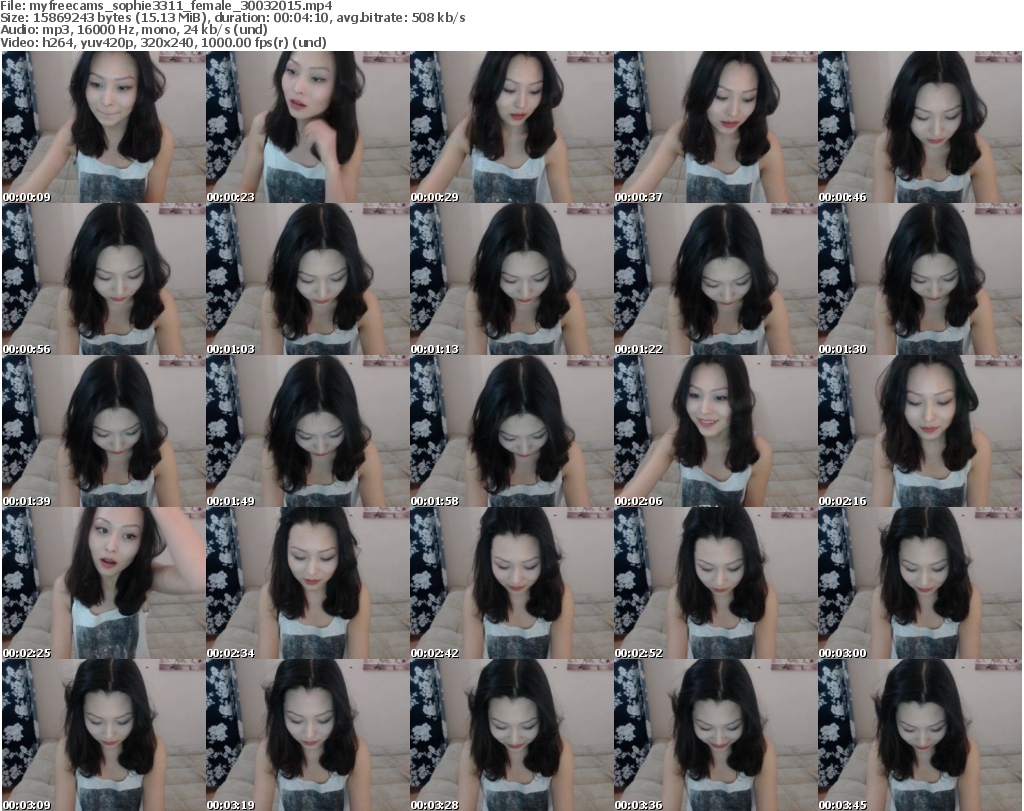This screenshot has width=1024, height=811.
Task: Open the frame at 00:01:03
Action: coord(308,279)
